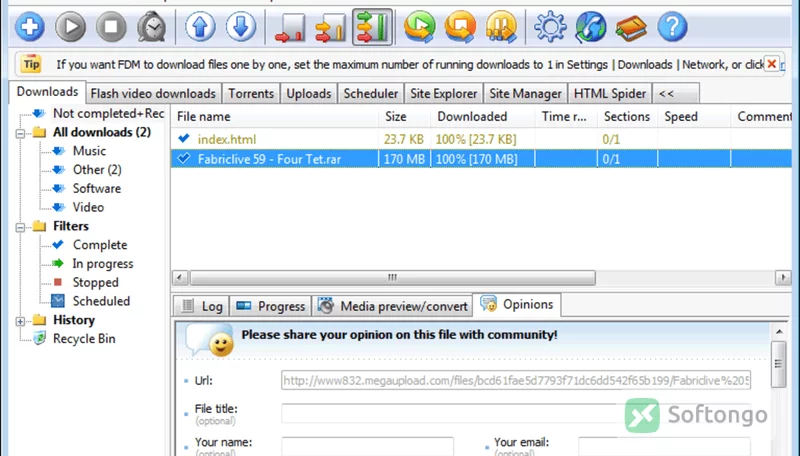Filter by Stopped downloads

(x=95, y=283)
